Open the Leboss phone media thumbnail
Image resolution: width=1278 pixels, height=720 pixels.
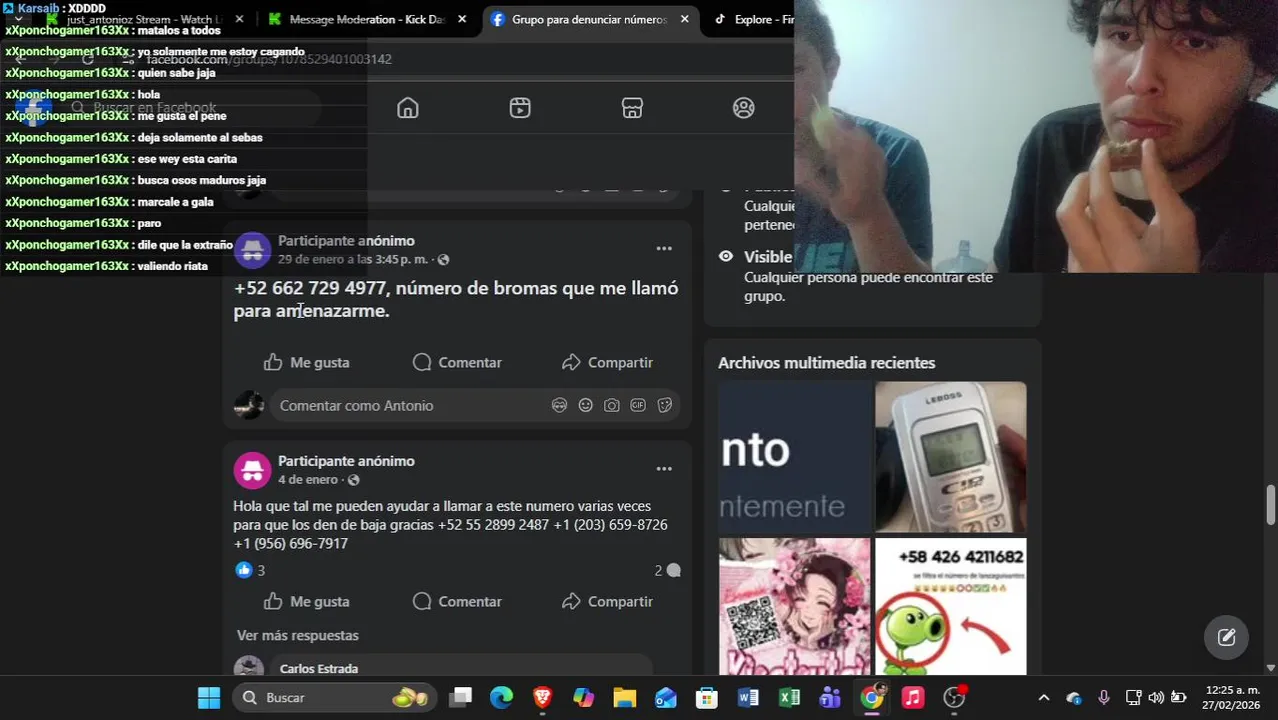coord(950,456)
